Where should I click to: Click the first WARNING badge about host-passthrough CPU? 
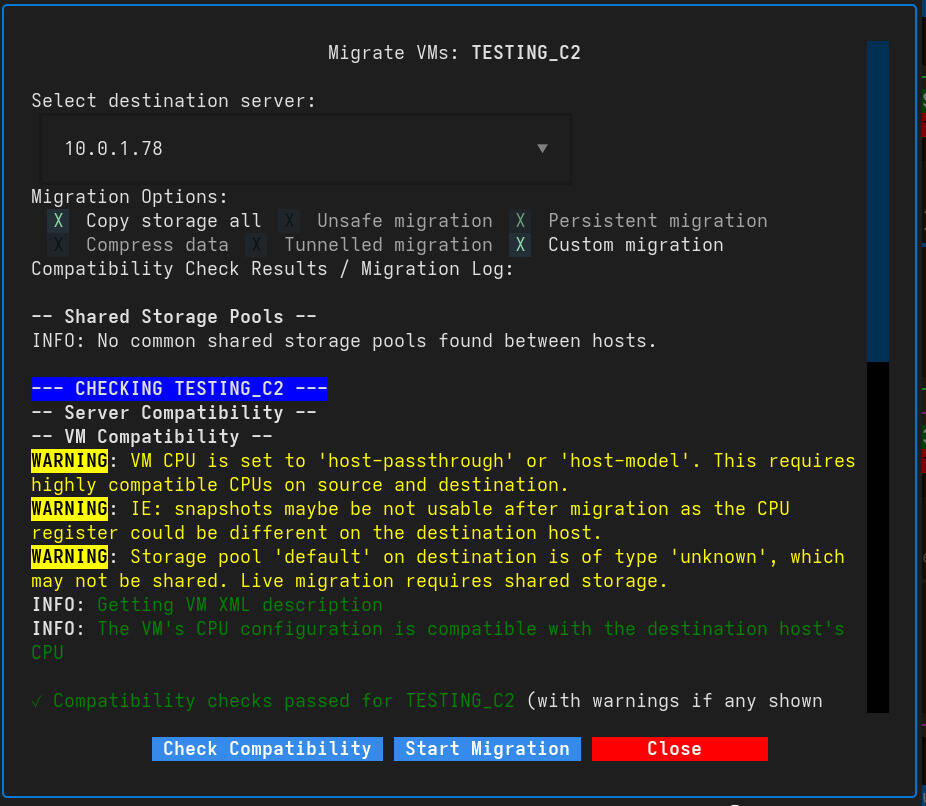[x=68, y=460]
